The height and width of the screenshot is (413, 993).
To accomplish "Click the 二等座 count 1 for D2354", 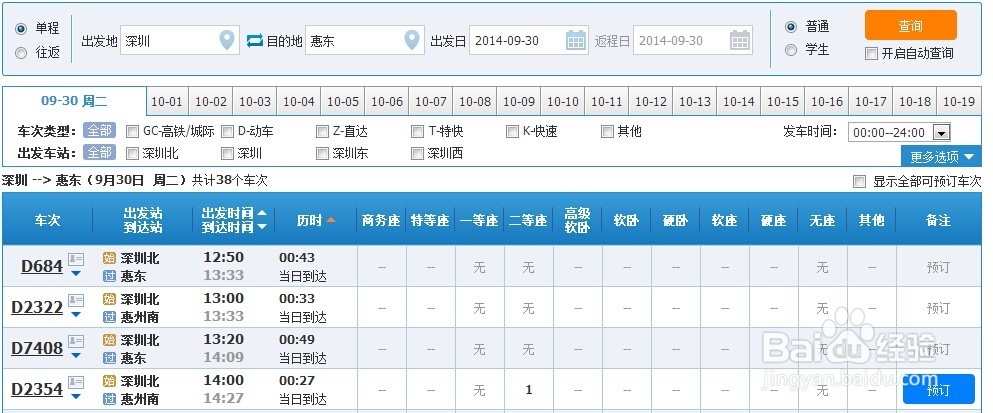I will (x=529, y=390).
